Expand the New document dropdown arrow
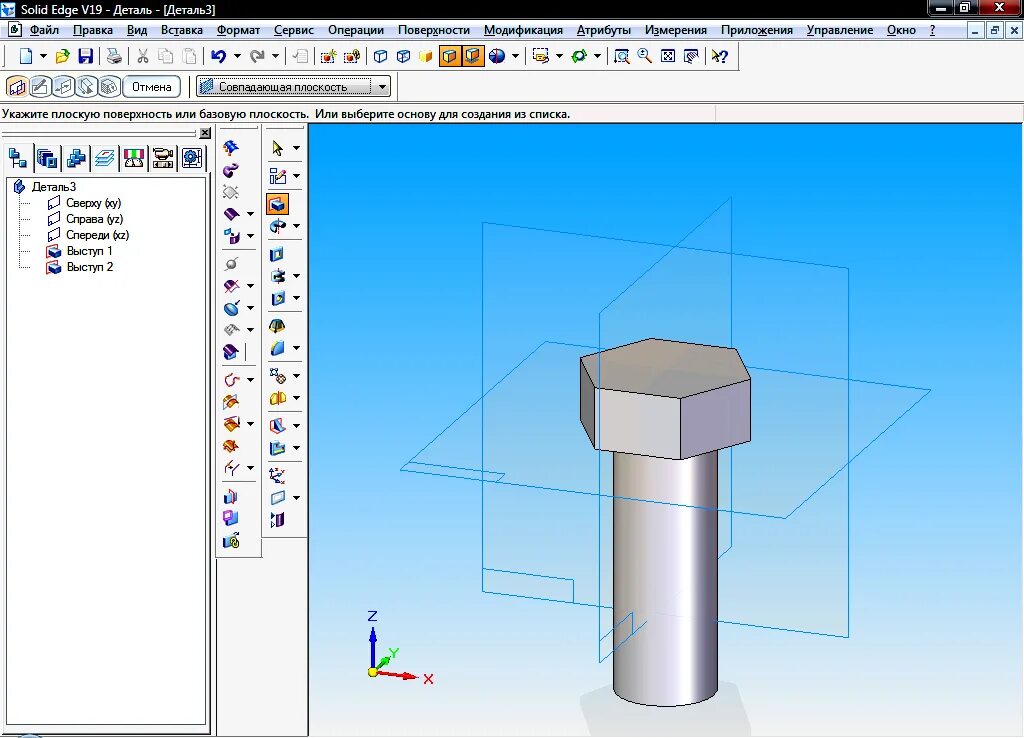Screen dimensions: 1024x738 (43, 56)
